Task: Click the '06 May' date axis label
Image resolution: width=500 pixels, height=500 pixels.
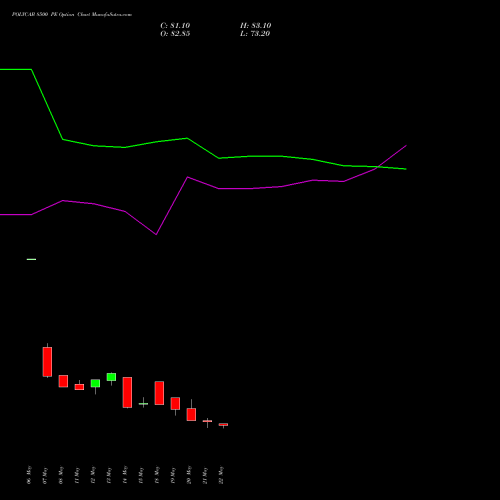Action: pyautogui.click(x=29, y=475)
